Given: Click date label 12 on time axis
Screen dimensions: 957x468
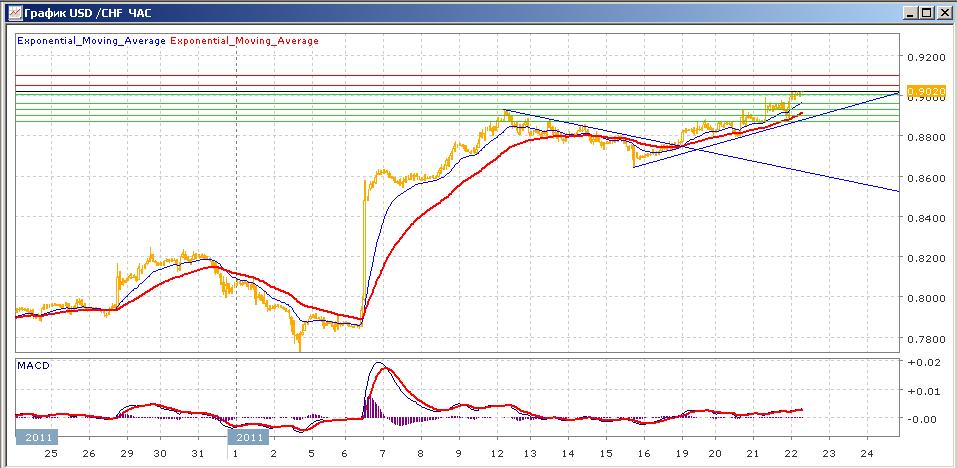Looking at the screenshot, I should click(497, 454).
